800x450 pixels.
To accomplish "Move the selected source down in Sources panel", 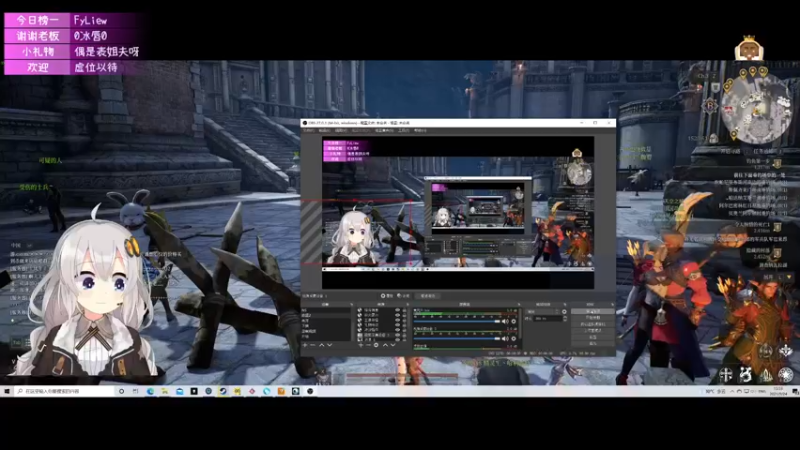I will click(393, 345).
